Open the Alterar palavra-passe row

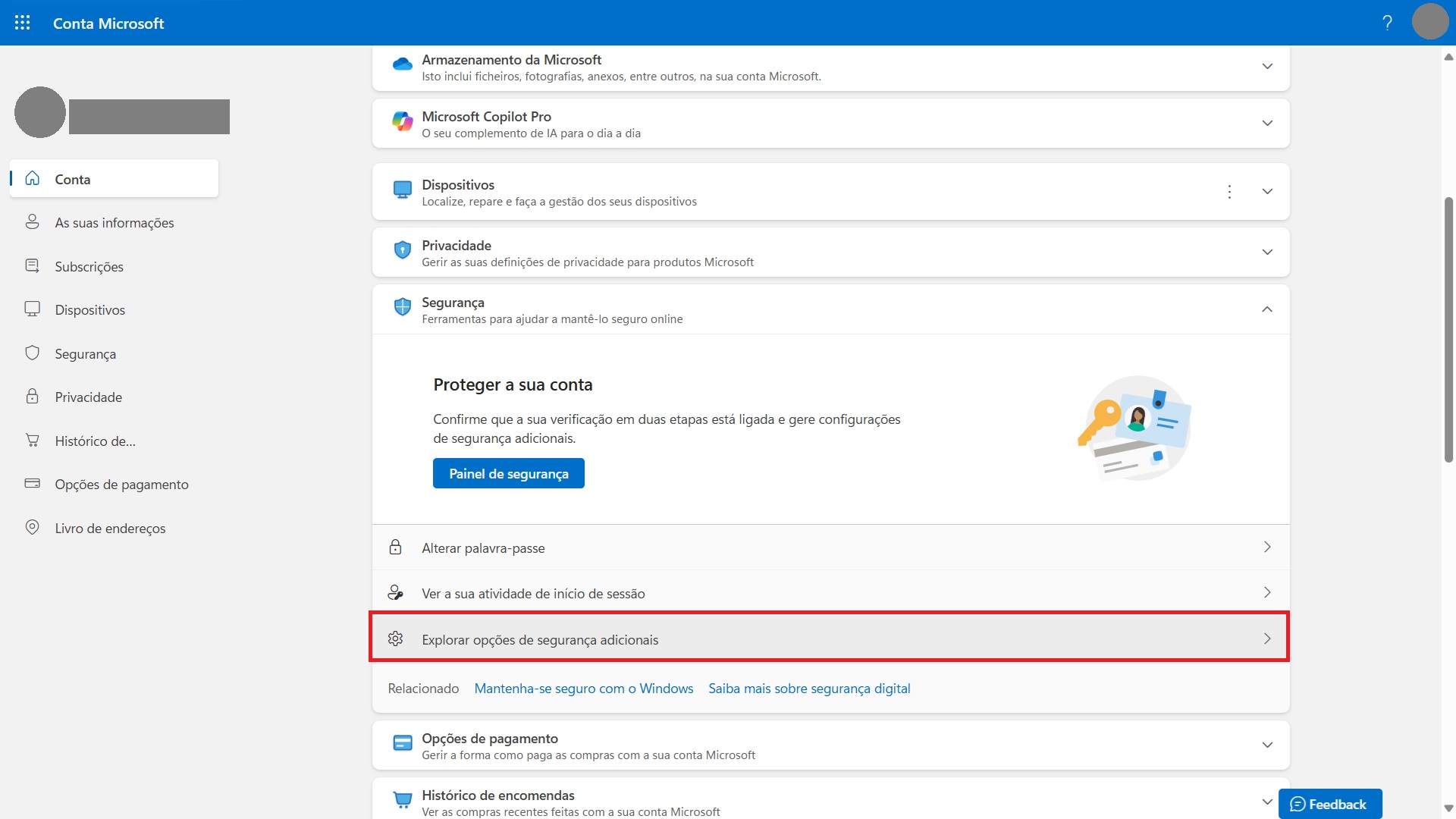(830, 548)
